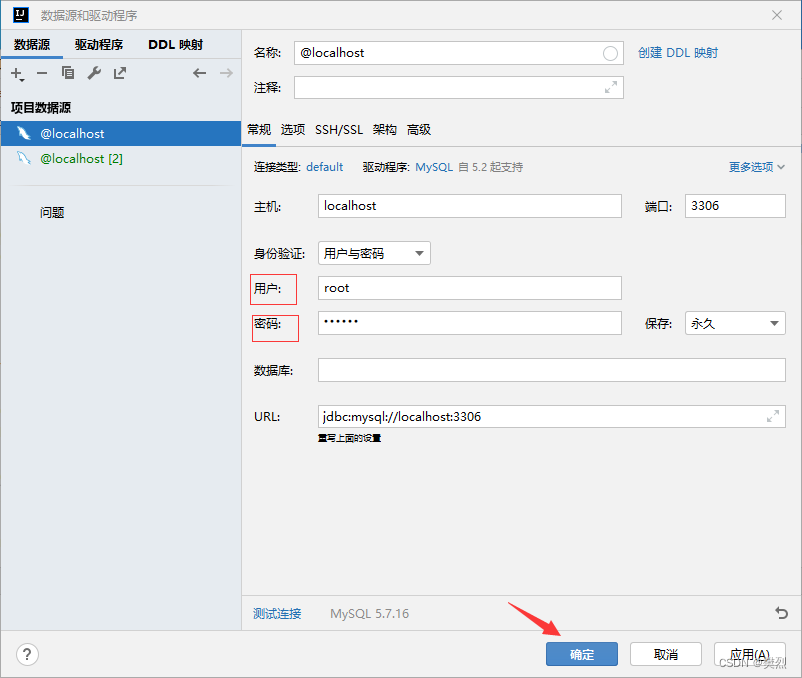
Task: Navigate forward with right arrow
Action: point(226,73)
